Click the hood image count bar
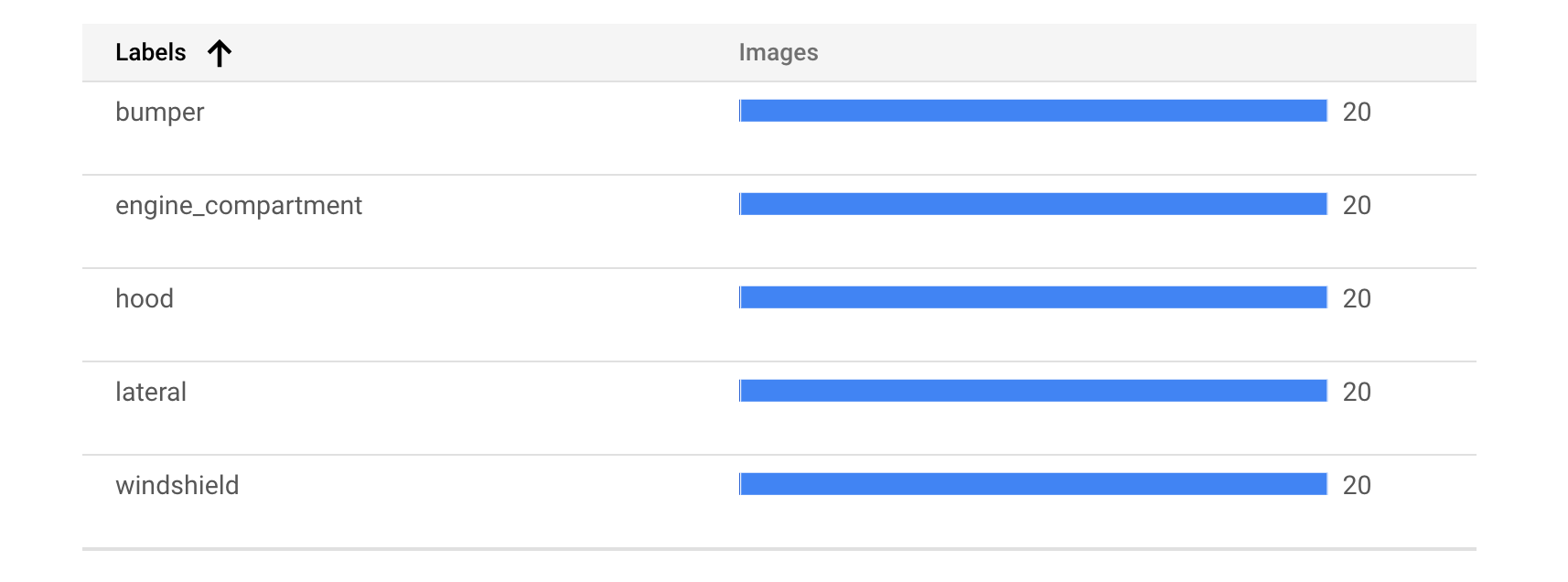 coord(1033,298)
